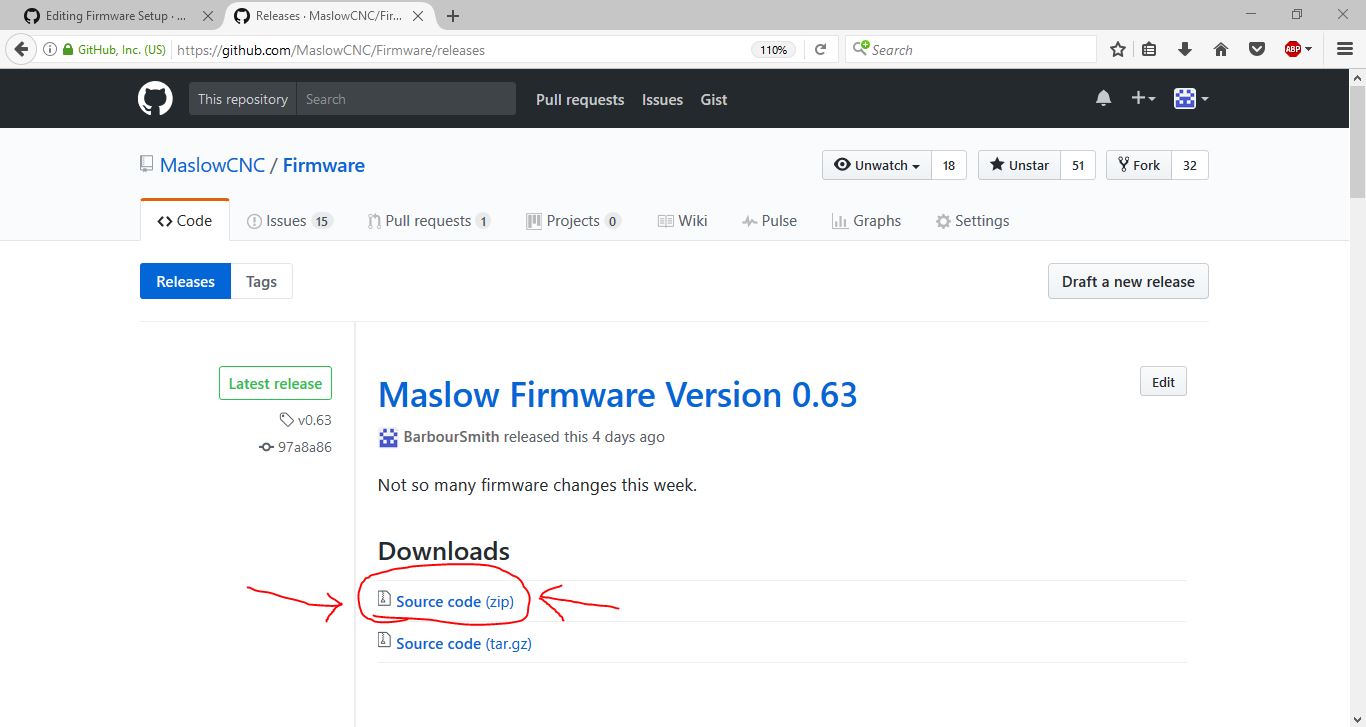The height and width of the screenshot is (727, 1366).
Task: Bookmark this page with star icon
Action: 1118,49
